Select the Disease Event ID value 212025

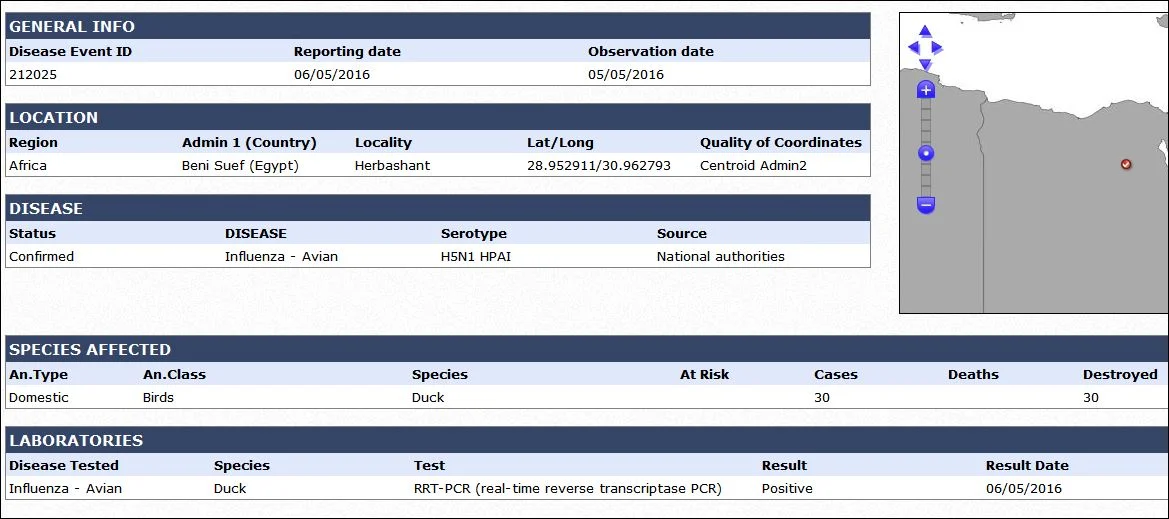(33, 75)
